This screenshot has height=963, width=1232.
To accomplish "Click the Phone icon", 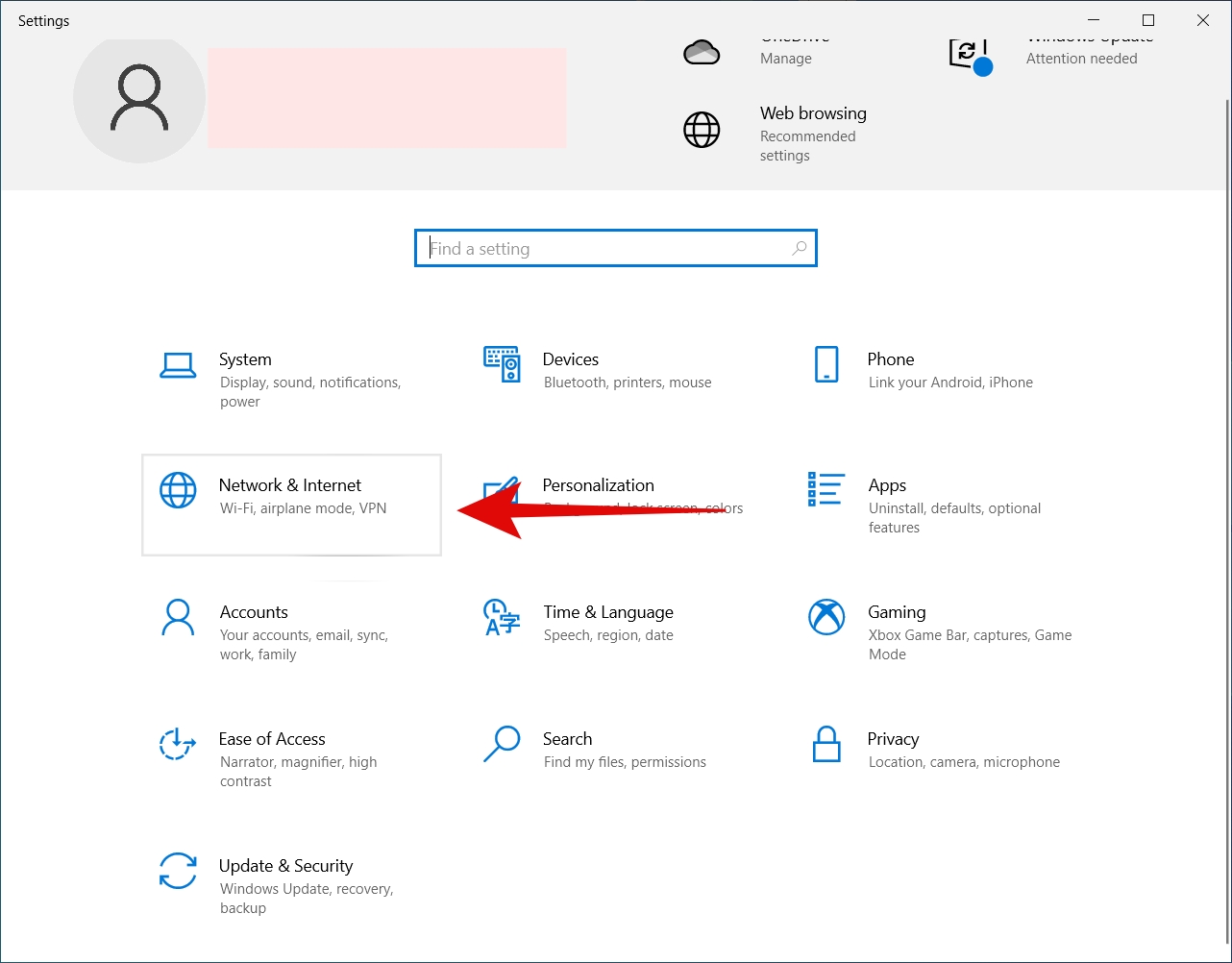I will point(826,365).
